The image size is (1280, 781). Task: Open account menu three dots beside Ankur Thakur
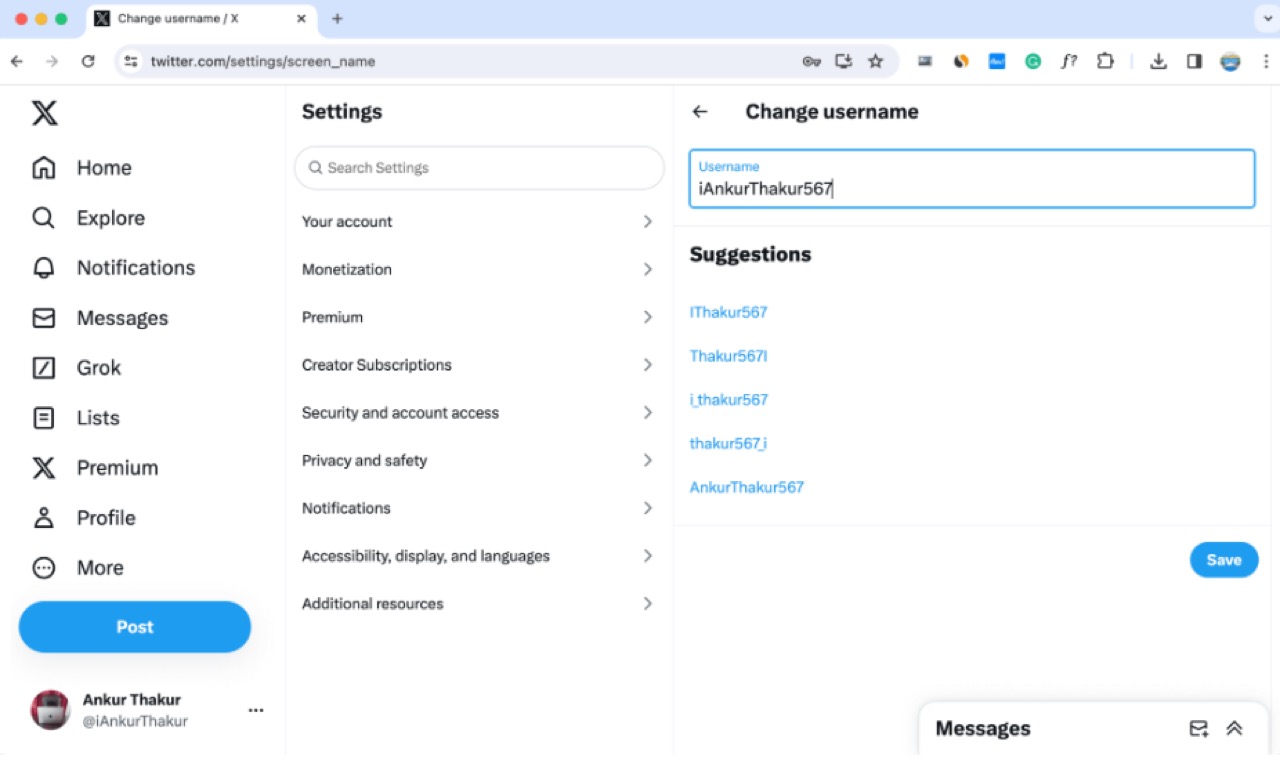[256, 710]
